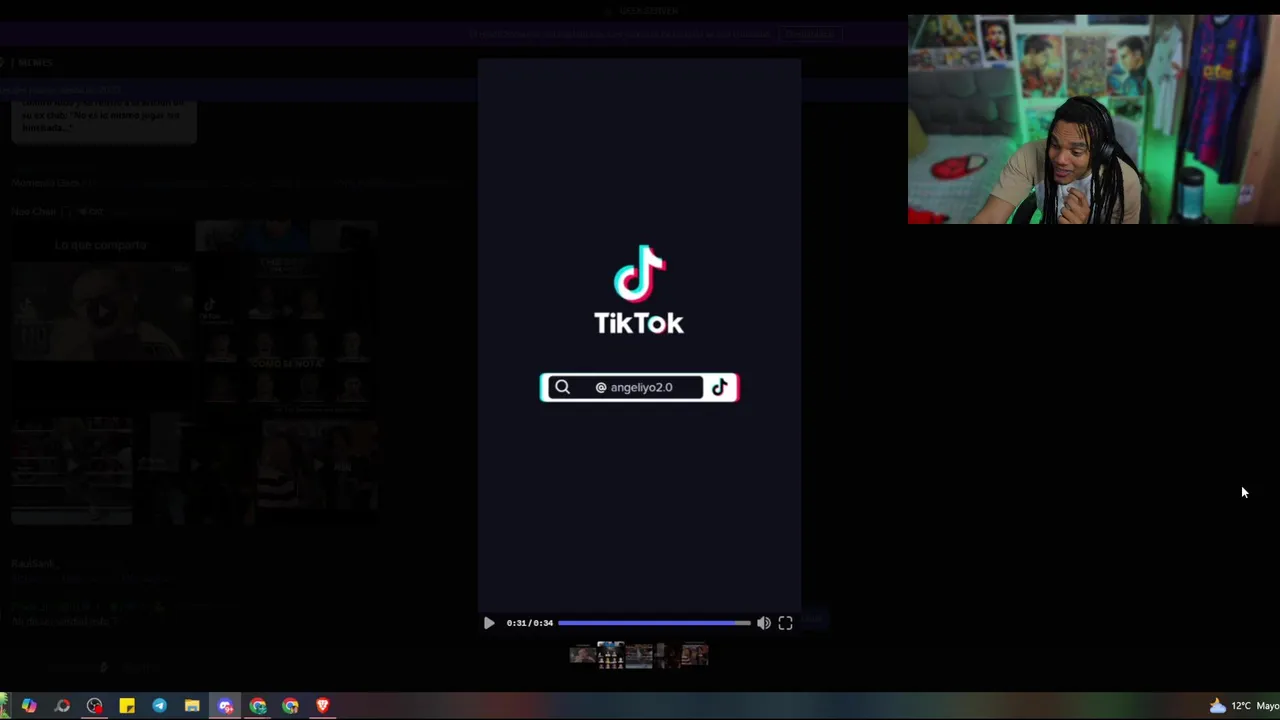Click the 0:31 / 0:34 time readout

(530, 623)
